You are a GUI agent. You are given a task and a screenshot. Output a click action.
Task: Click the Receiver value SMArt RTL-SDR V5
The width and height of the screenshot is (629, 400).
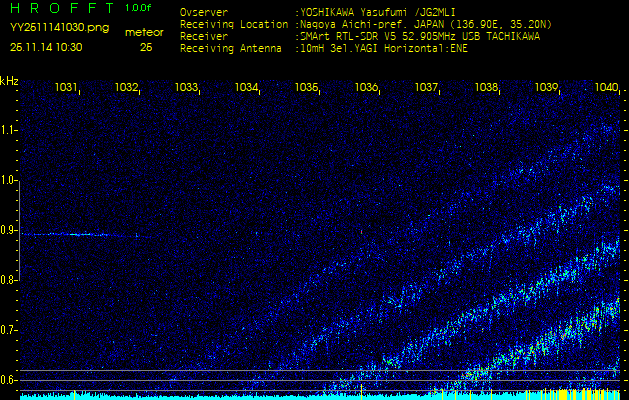349,37
